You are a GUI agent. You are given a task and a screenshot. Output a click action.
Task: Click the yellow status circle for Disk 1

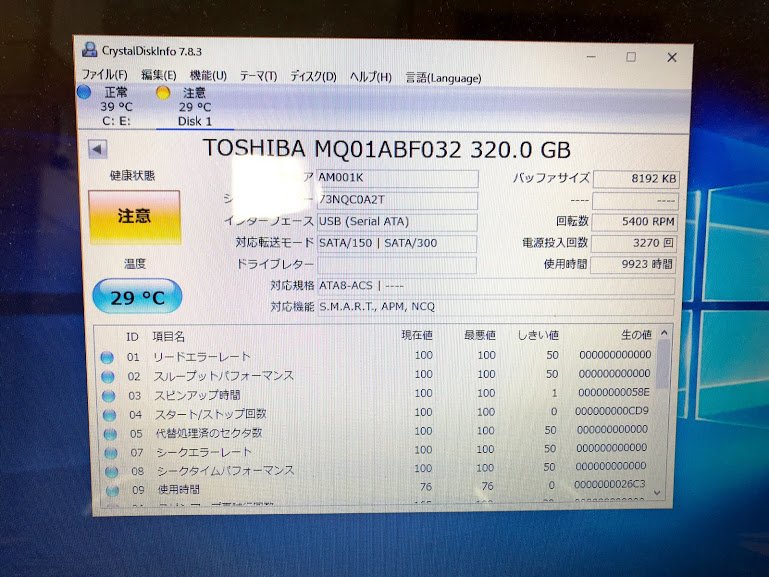163,93
